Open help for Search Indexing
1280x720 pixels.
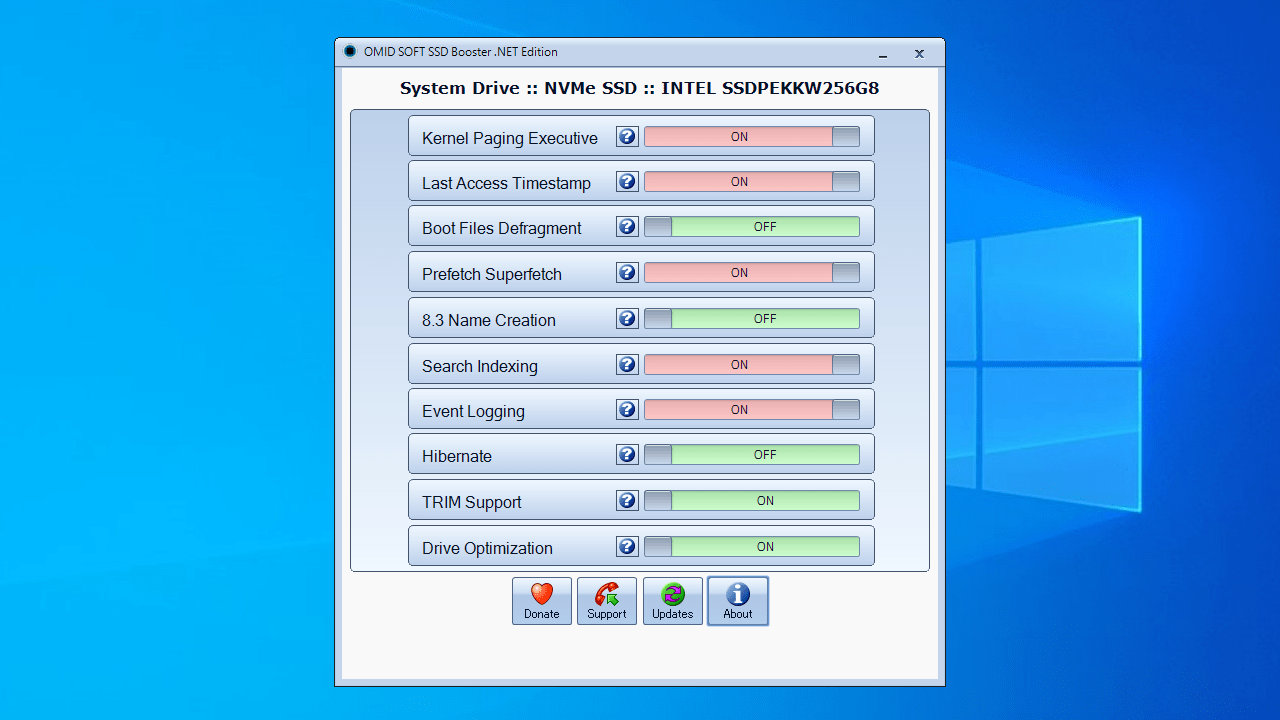tap(627, 365)
